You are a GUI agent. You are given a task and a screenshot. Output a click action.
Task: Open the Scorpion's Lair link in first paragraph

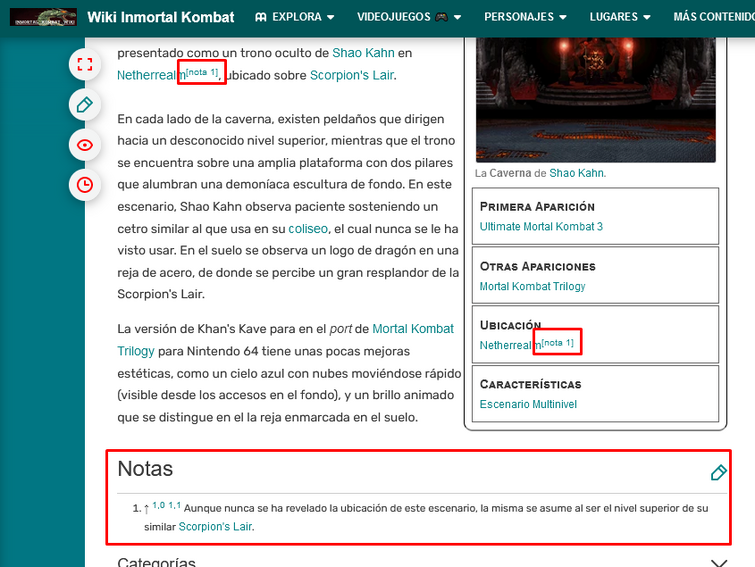click(x=352, y=75)
